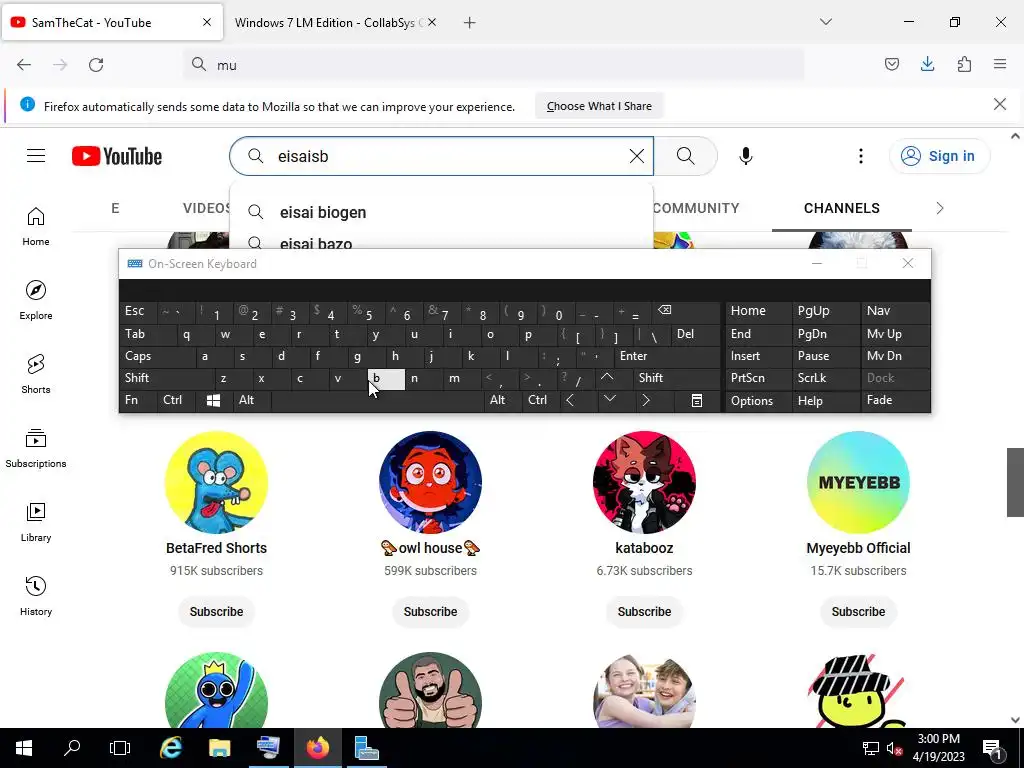Screen dimensions: 1024x768
Task: Open Explore in YouTube sidebar
Action: [36, 300]
